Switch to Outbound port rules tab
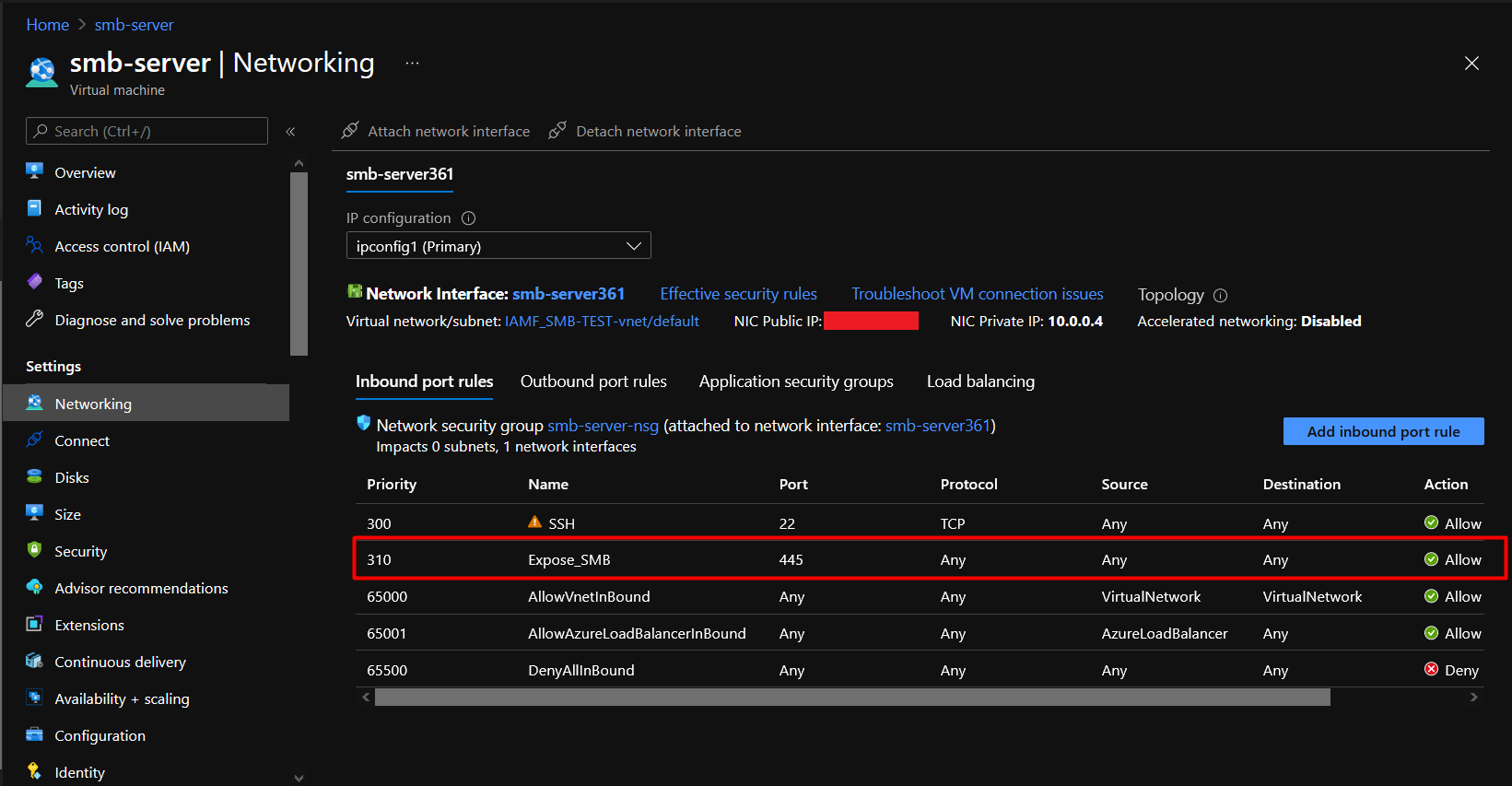Screen dimensions: 1512x786 (593, 381)
